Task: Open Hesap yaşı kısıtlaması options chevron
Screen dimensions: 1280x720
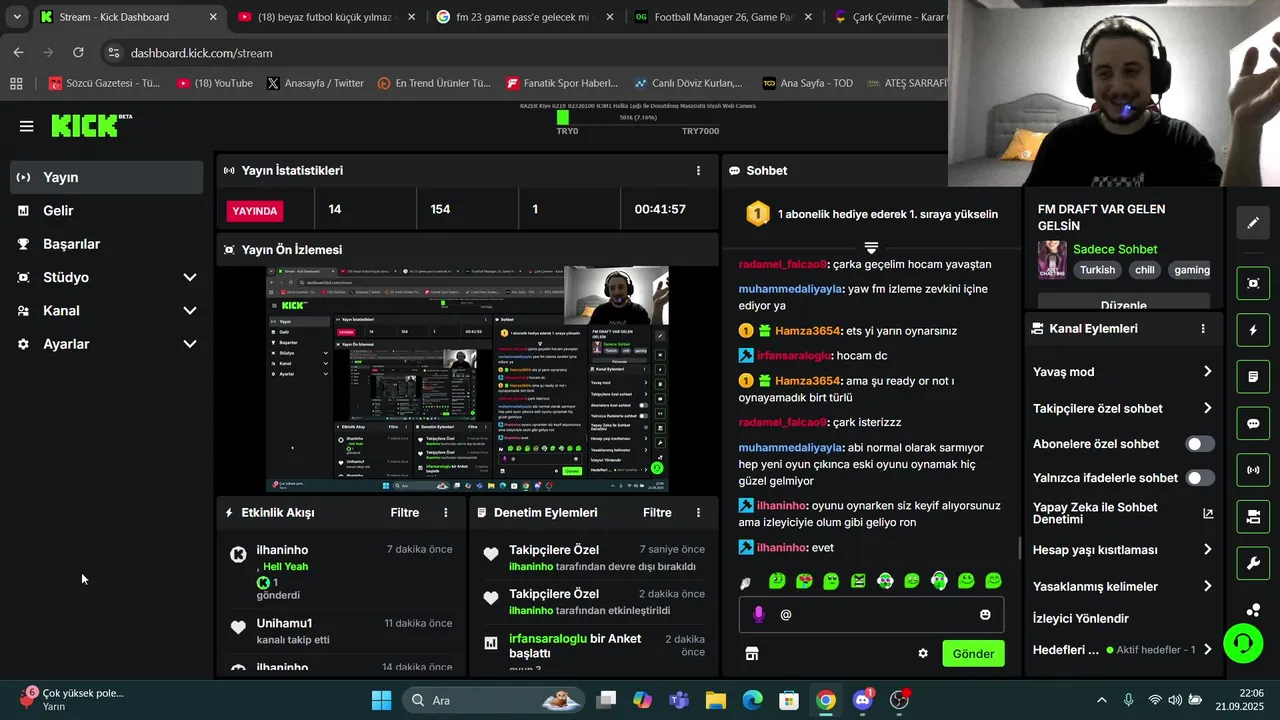Action: tap(1207, 550)
